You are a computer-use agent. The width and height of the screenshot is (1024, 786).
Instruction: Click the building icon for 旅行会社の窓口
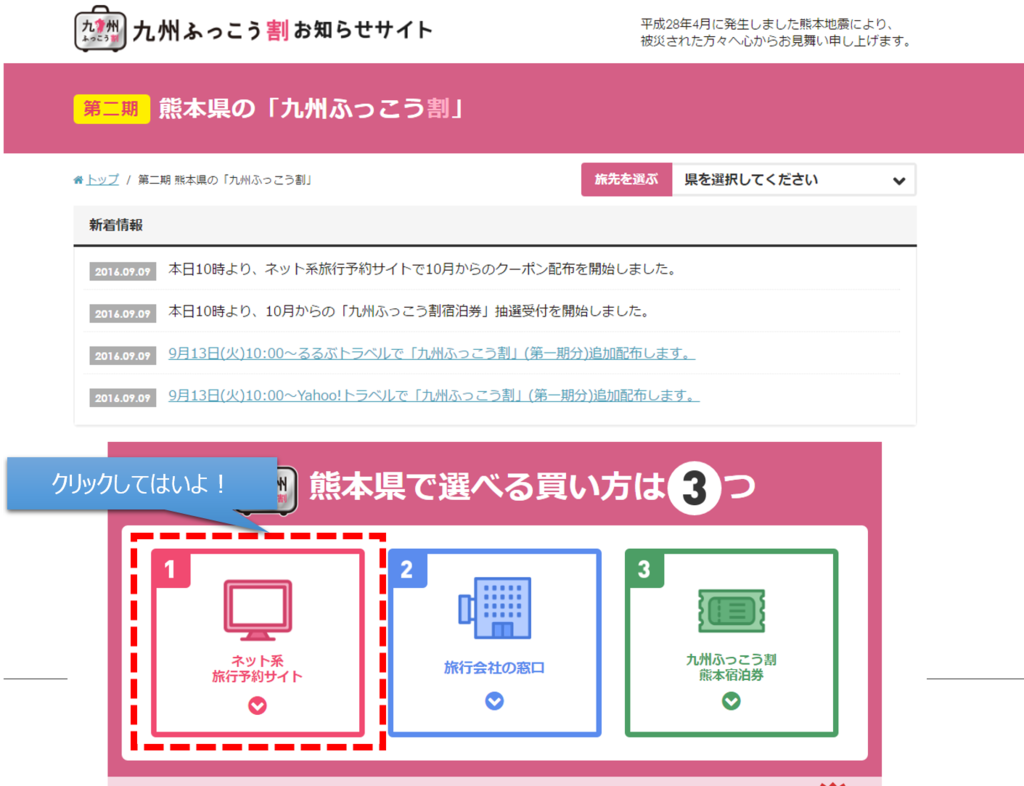tap(494, 607)
